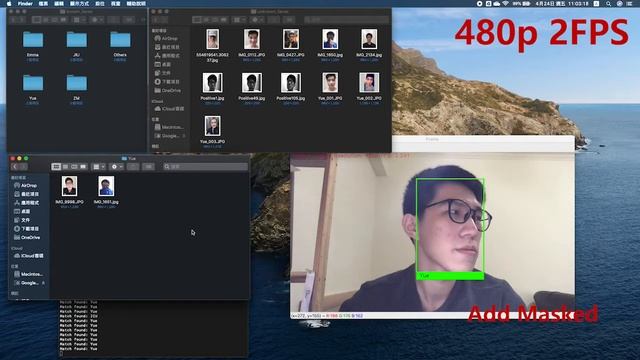Focus the search field in Yue window
The height and width of the screenshot is (360, 640).
click(x=205, y=167)
